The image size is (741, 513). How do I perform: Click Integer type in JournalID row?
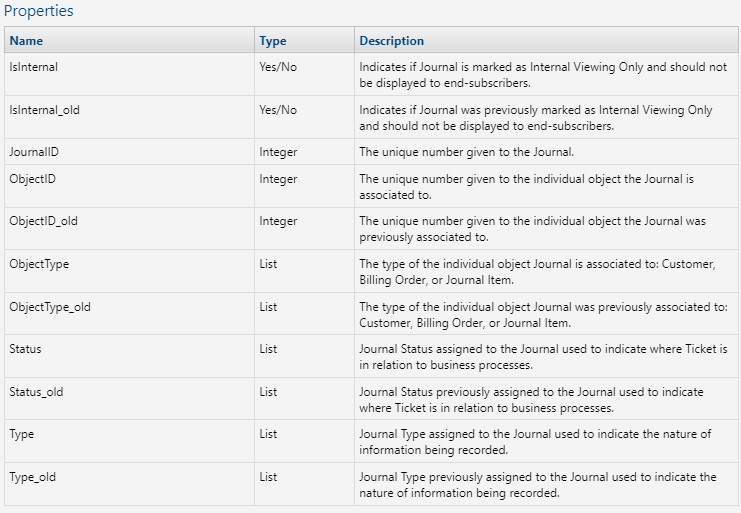pyautogui.click(x=278, y=152)
